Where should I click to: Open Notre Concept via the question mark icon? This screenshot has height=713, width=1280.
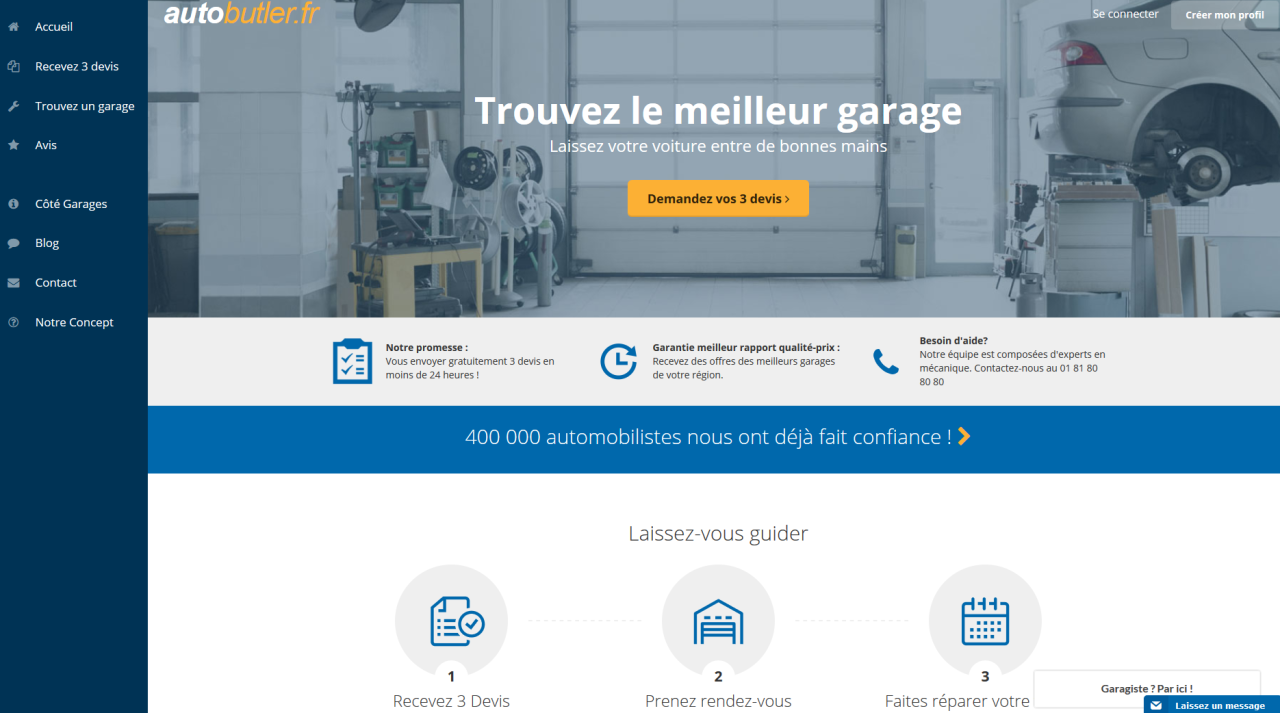click(11, 321)
